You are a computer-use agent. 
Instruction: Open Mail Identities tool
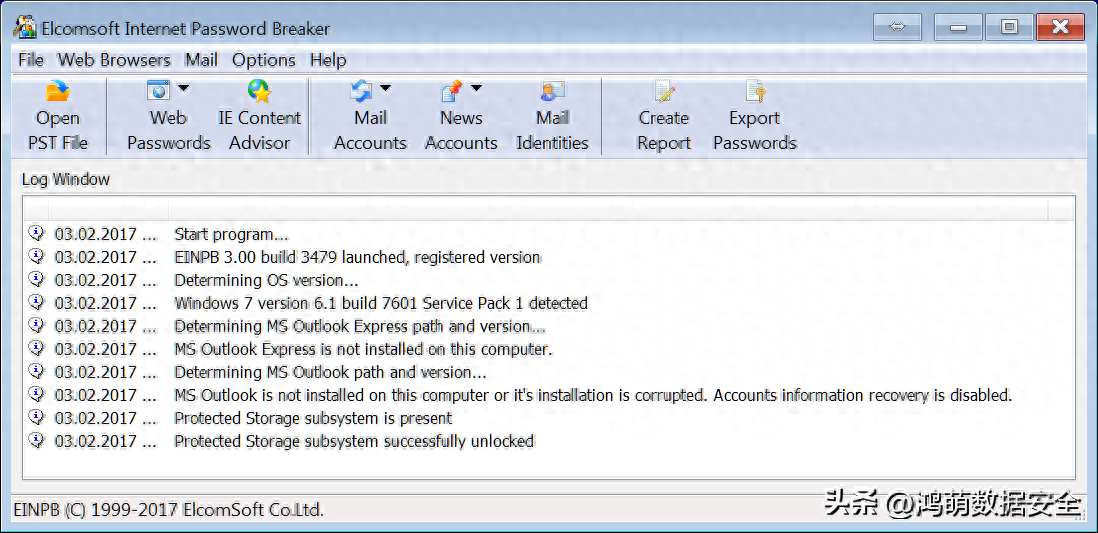click(553, 116)
